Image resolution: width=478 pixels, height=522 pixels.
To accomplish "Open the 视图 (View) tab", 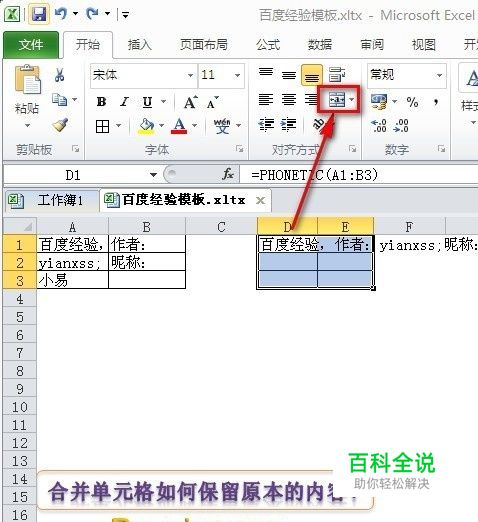I will pos(424,45).
